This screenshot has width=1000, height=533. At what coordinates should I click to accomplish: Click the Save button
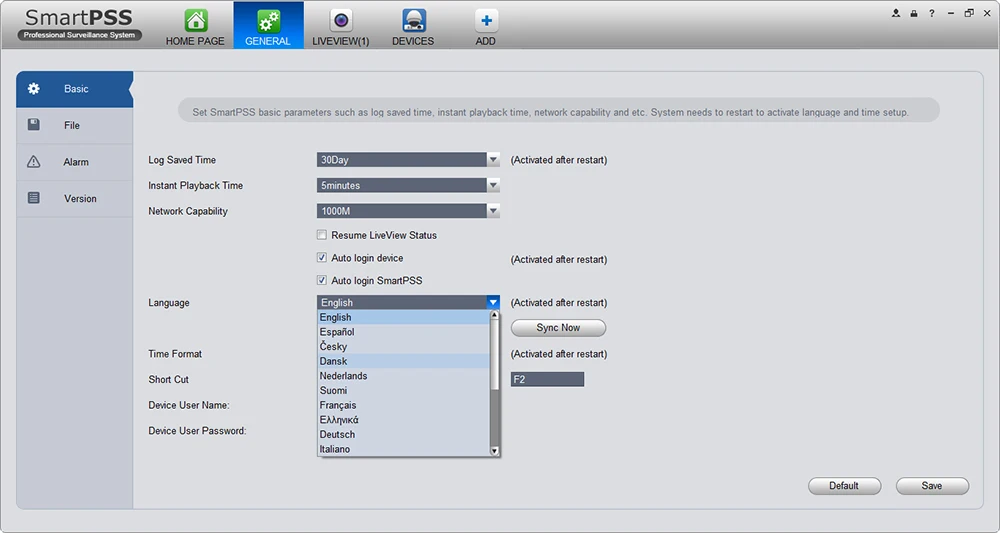click(932, 486)
